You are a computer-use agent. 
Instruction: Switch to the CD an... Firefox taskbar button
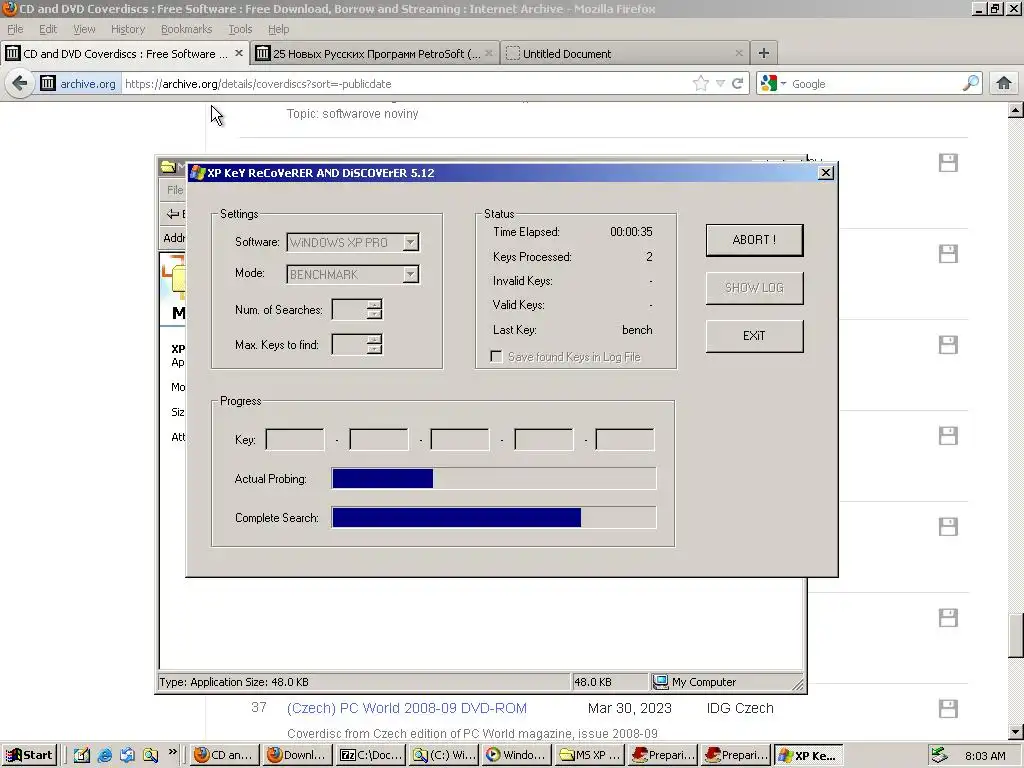(225, 755)
